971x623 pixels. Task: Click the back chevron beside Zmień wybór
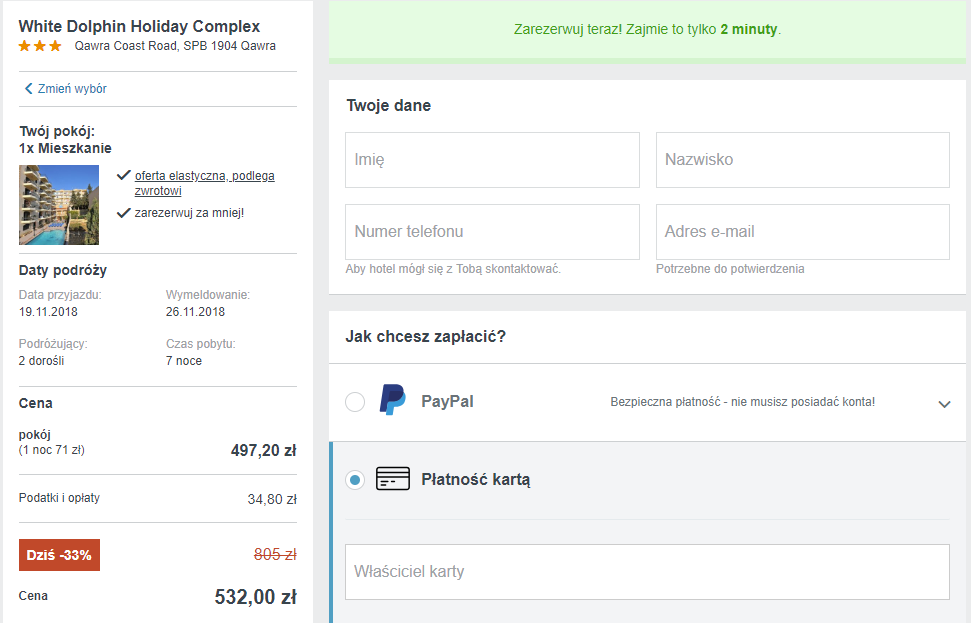28,89
